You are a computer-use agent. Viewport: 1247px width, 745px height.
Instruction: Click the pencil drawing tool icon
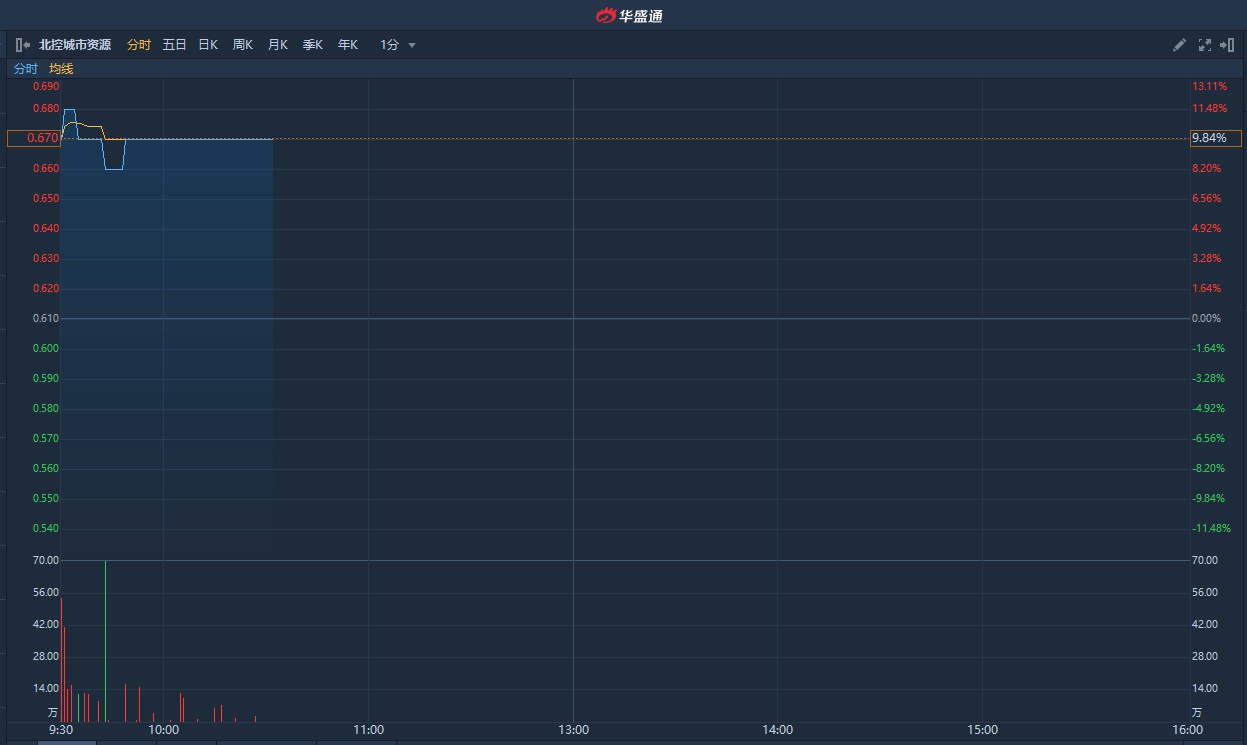(1179, 45)
